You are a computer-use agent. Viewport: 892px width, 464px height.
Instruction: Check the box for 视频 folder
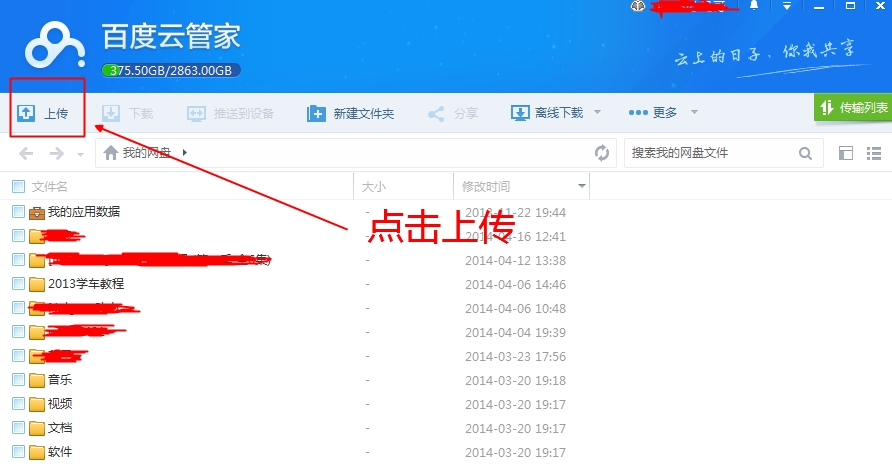pos(19,404)
